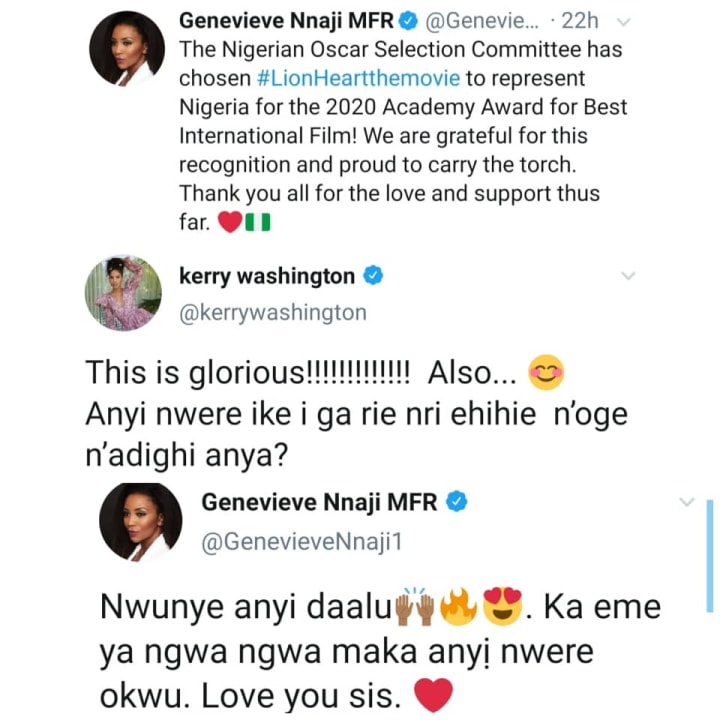Image resolution: width=720 pixels, height=720 pixels.
Task: Expand options chevron on Kerry's tweet
Action: (628, 276)
